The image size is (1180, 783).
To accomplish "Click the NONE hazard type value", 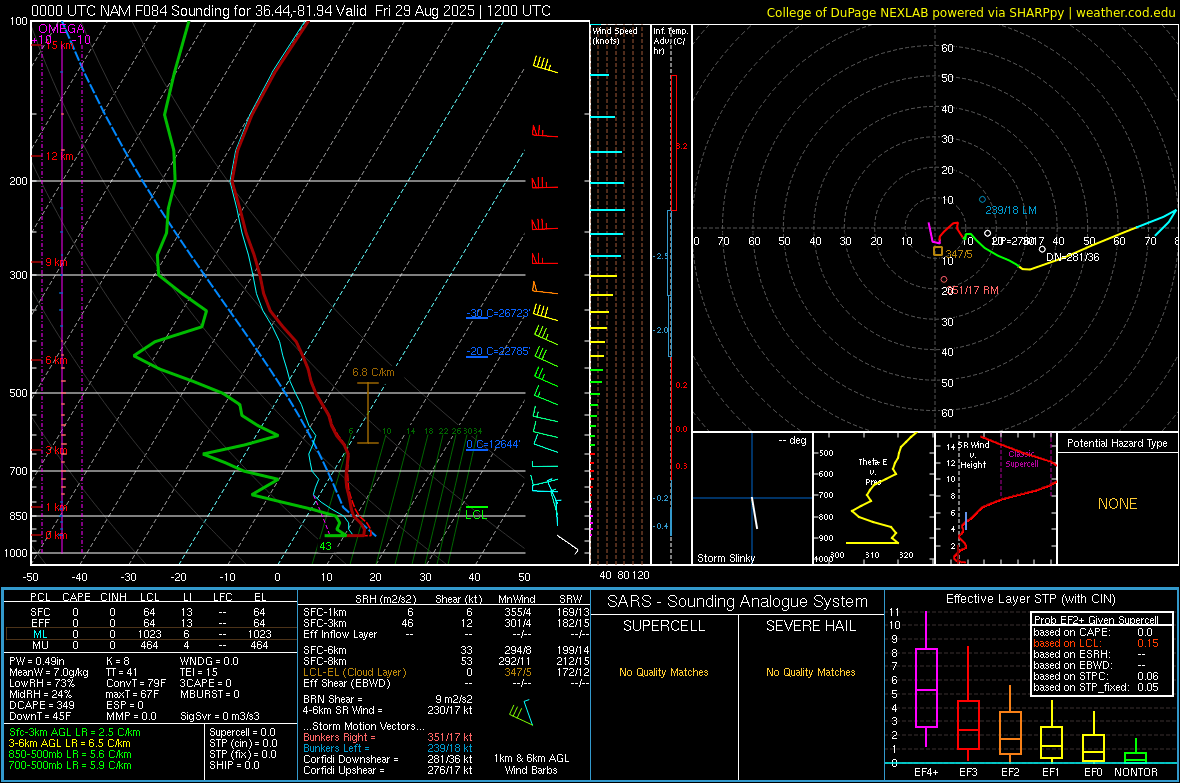I will point(1117,504).
